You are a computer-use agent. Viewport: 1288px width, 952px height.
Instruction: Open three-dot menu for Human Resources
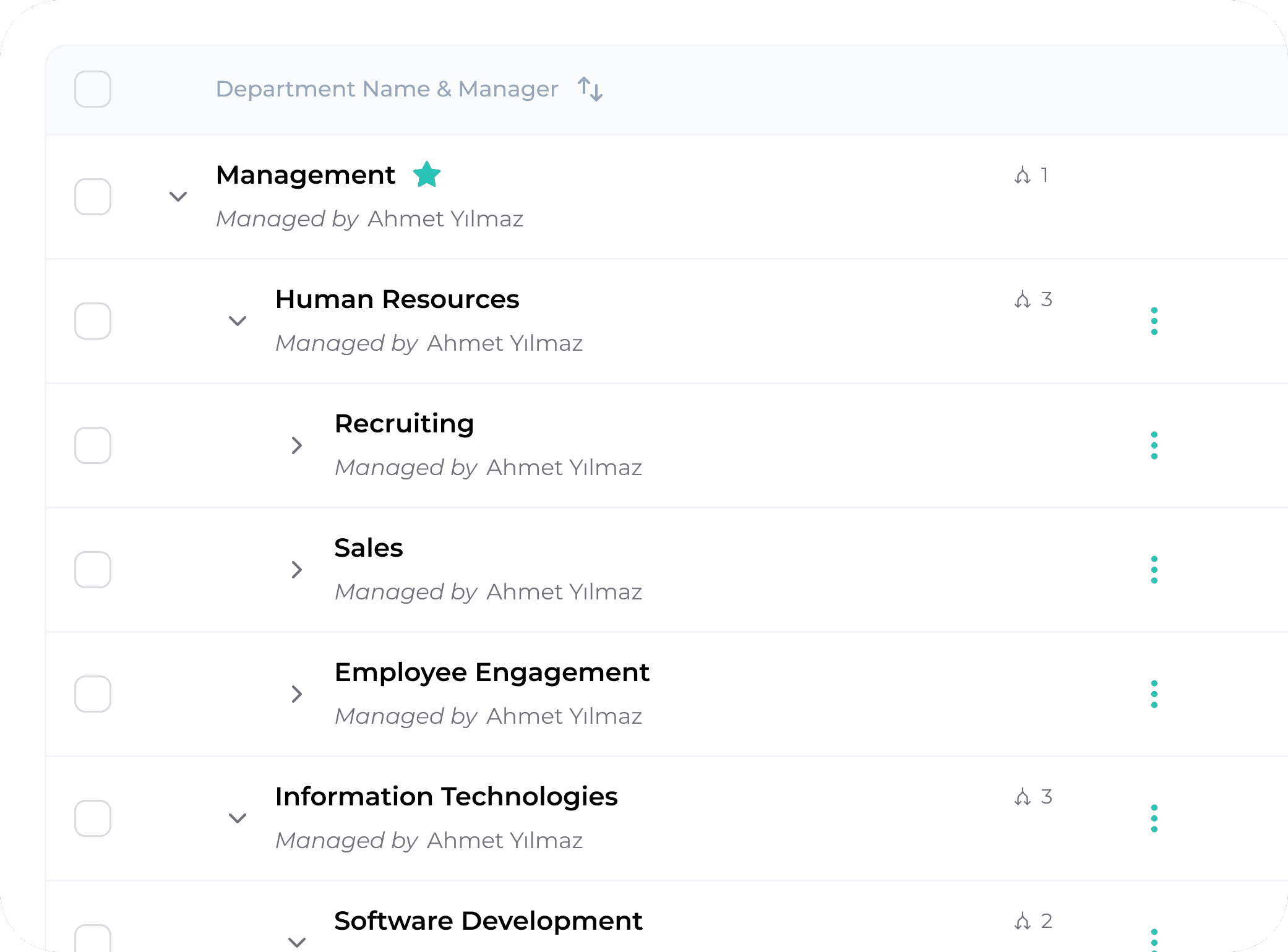click(x=1154, y=321)
